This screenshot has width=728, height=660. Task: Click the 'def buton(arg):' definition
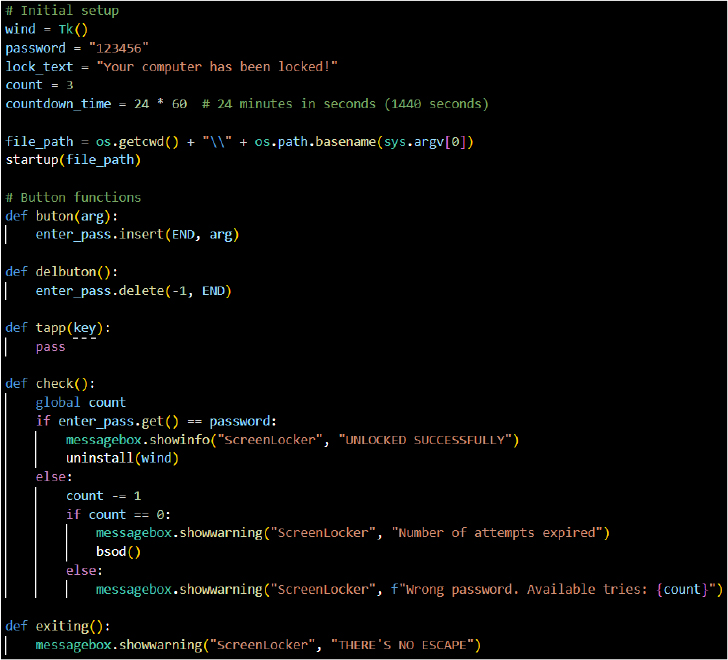(62, 216)
